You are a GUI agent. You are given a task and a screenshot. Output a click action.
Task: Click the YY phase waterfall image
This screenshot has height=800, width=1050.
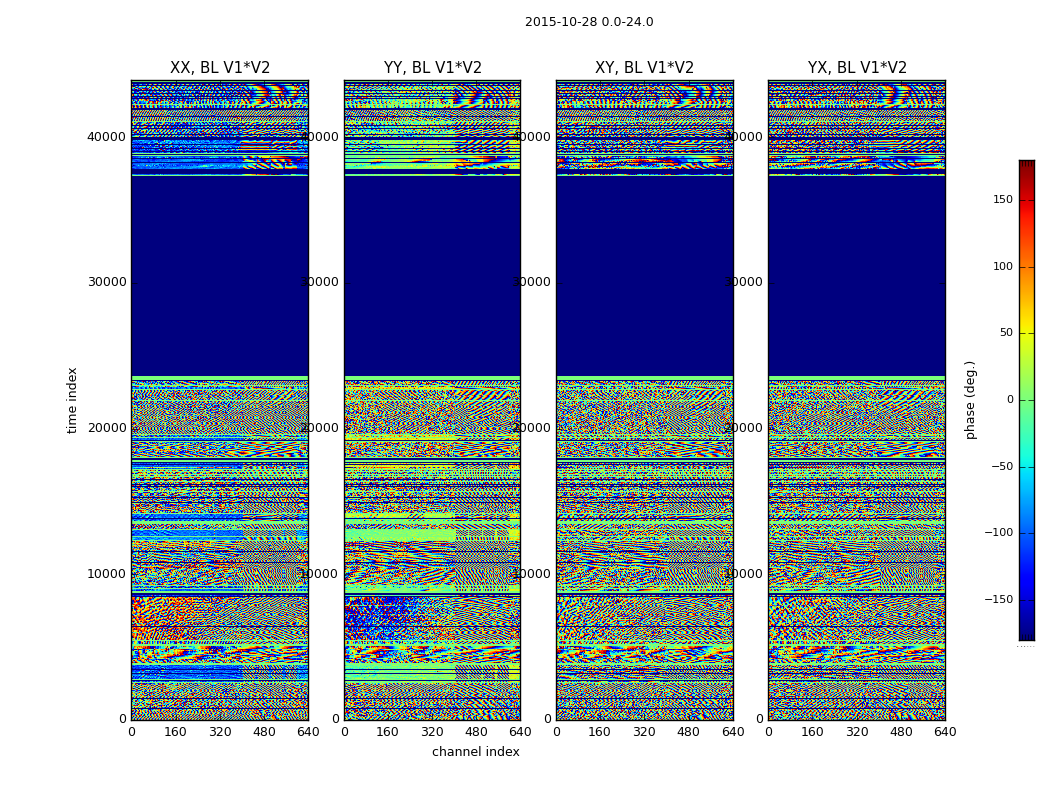tap(433, 400)
